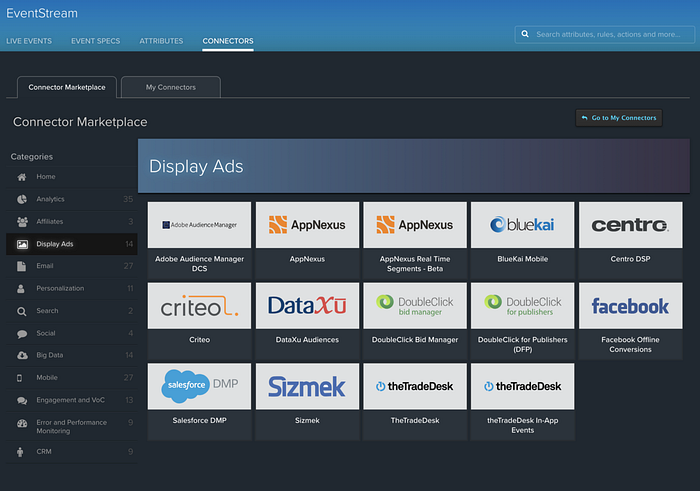Select the Email document icon

pos(21,266)
